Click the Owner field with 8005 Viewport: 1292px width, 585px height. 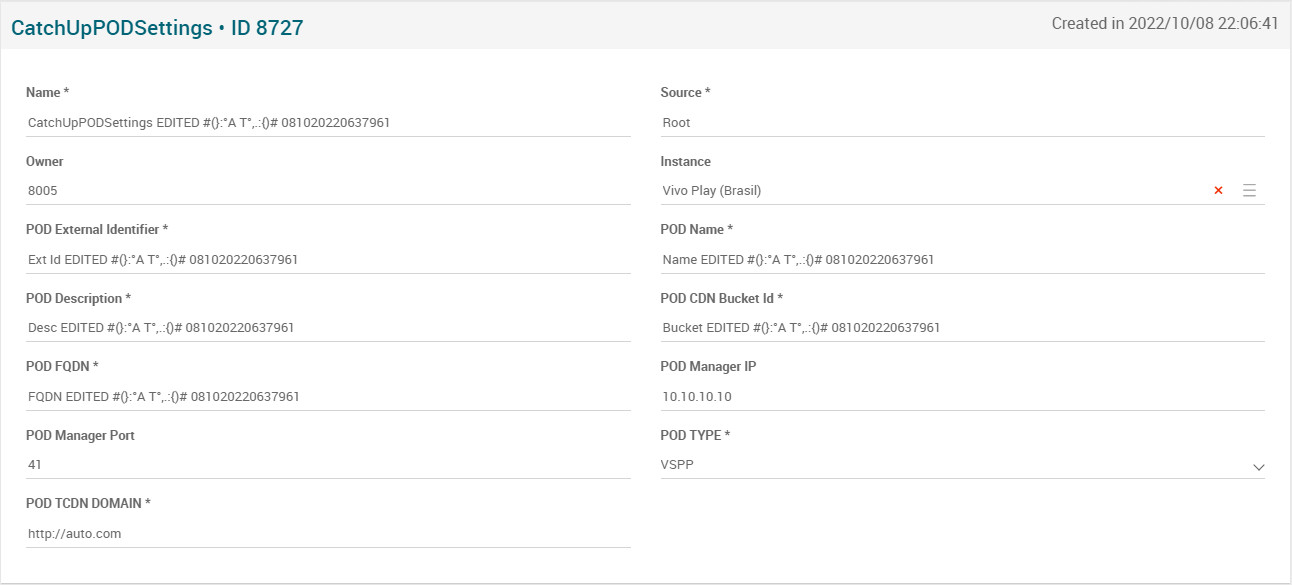tap(328, 191)
